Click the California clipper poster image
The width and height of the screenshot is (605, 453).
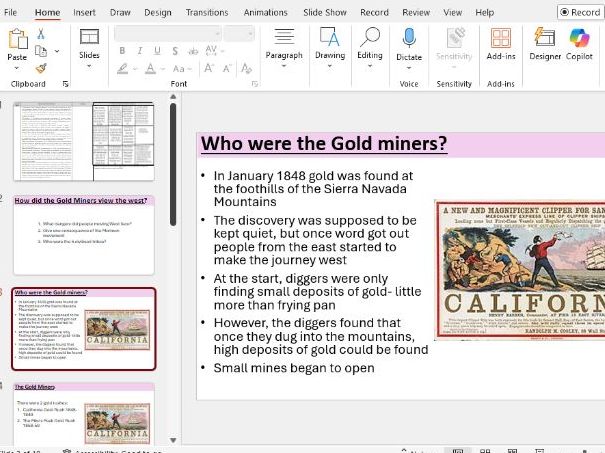coord(520,270)
